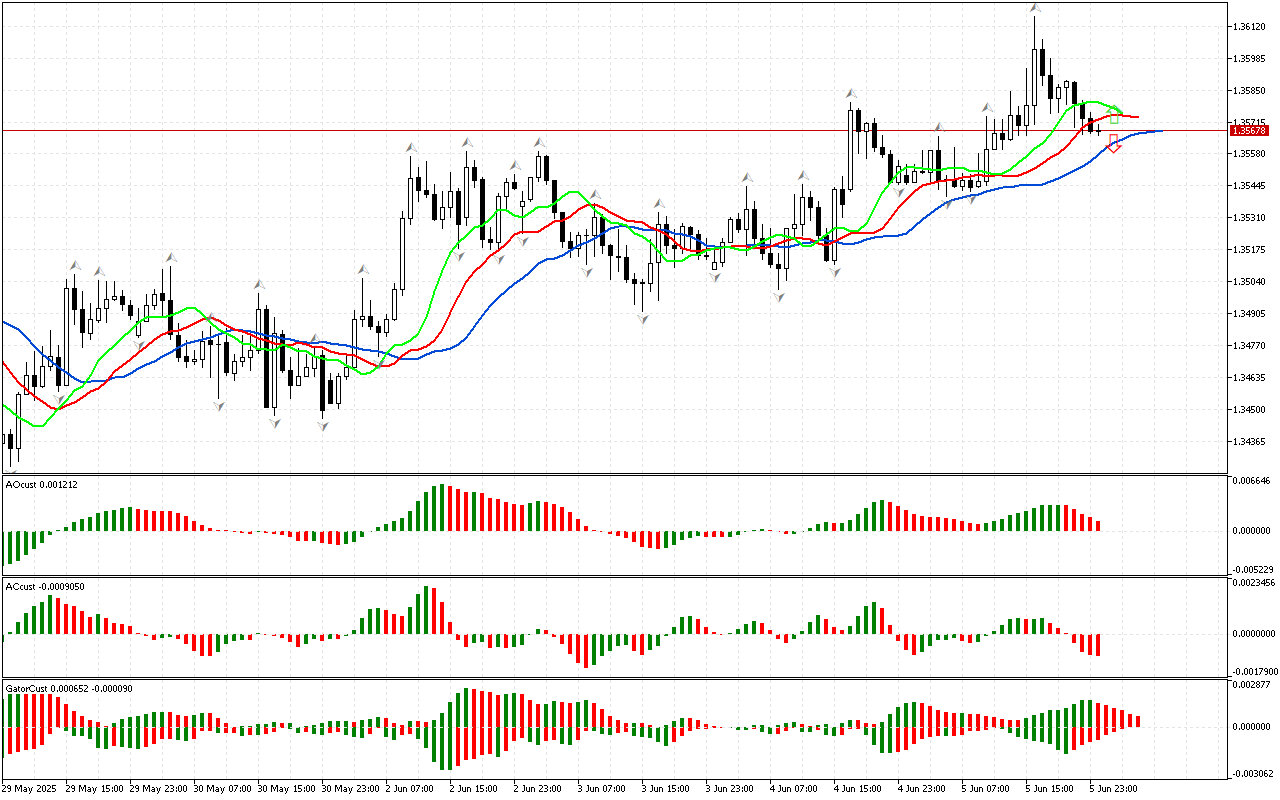Click the 30 May 23:00 time label

pos(349,789)
